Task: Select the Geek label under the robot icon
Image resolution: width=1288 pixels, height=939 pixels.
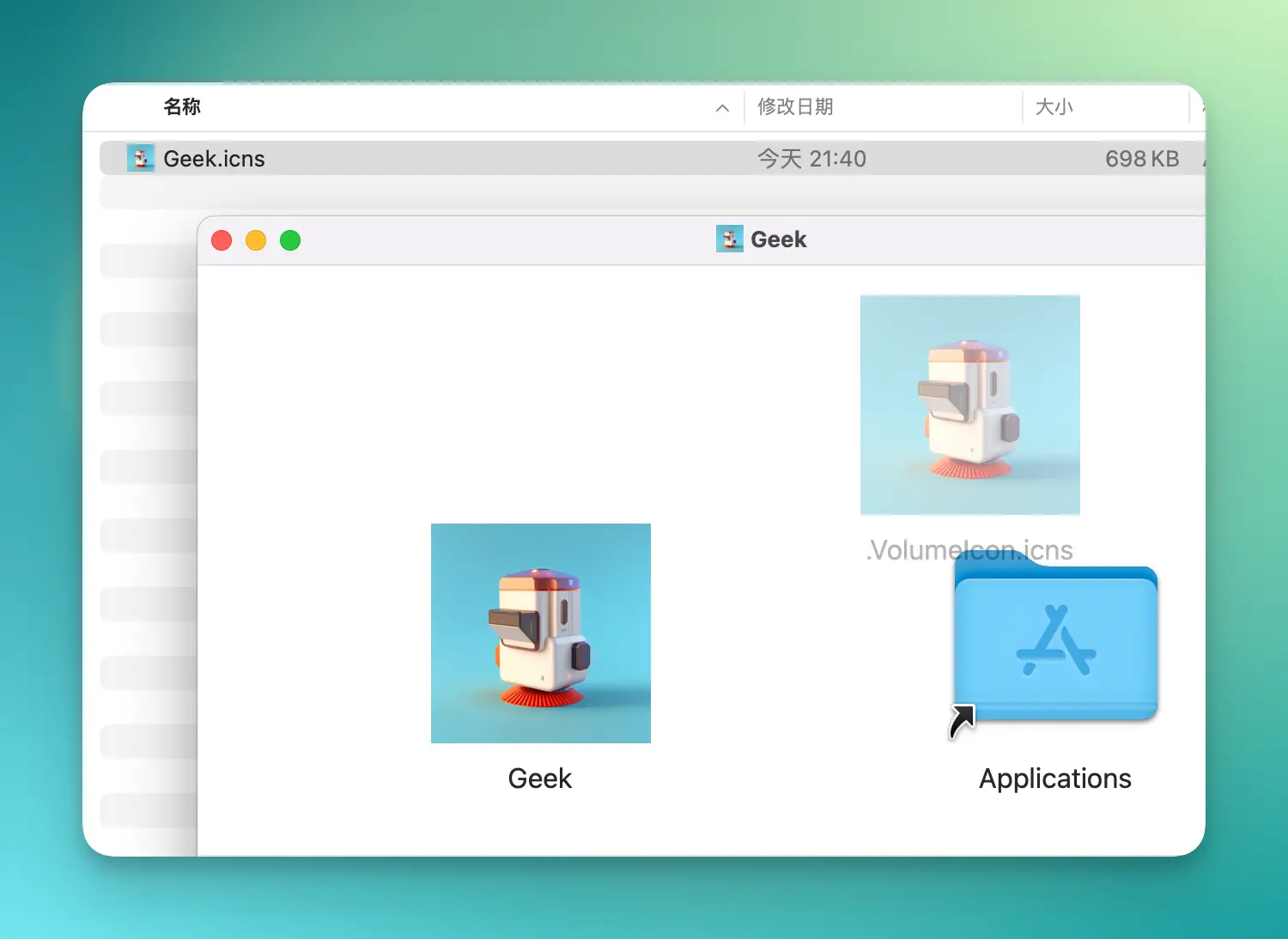Action: pos(540,778)
